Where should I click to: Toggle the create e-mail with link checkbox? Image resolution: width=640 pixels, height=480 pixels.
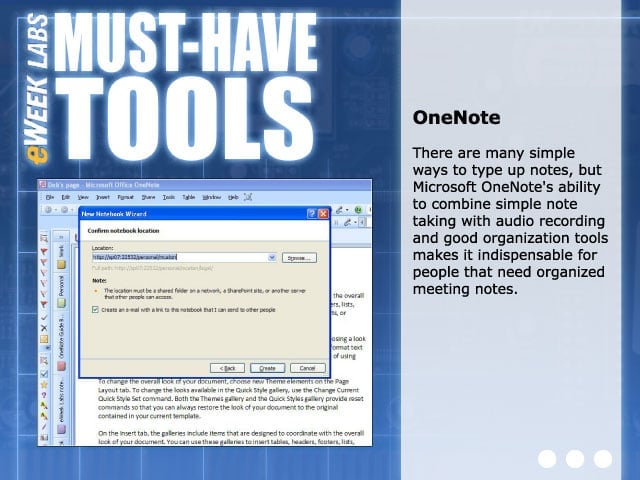[x=96, y=310]
